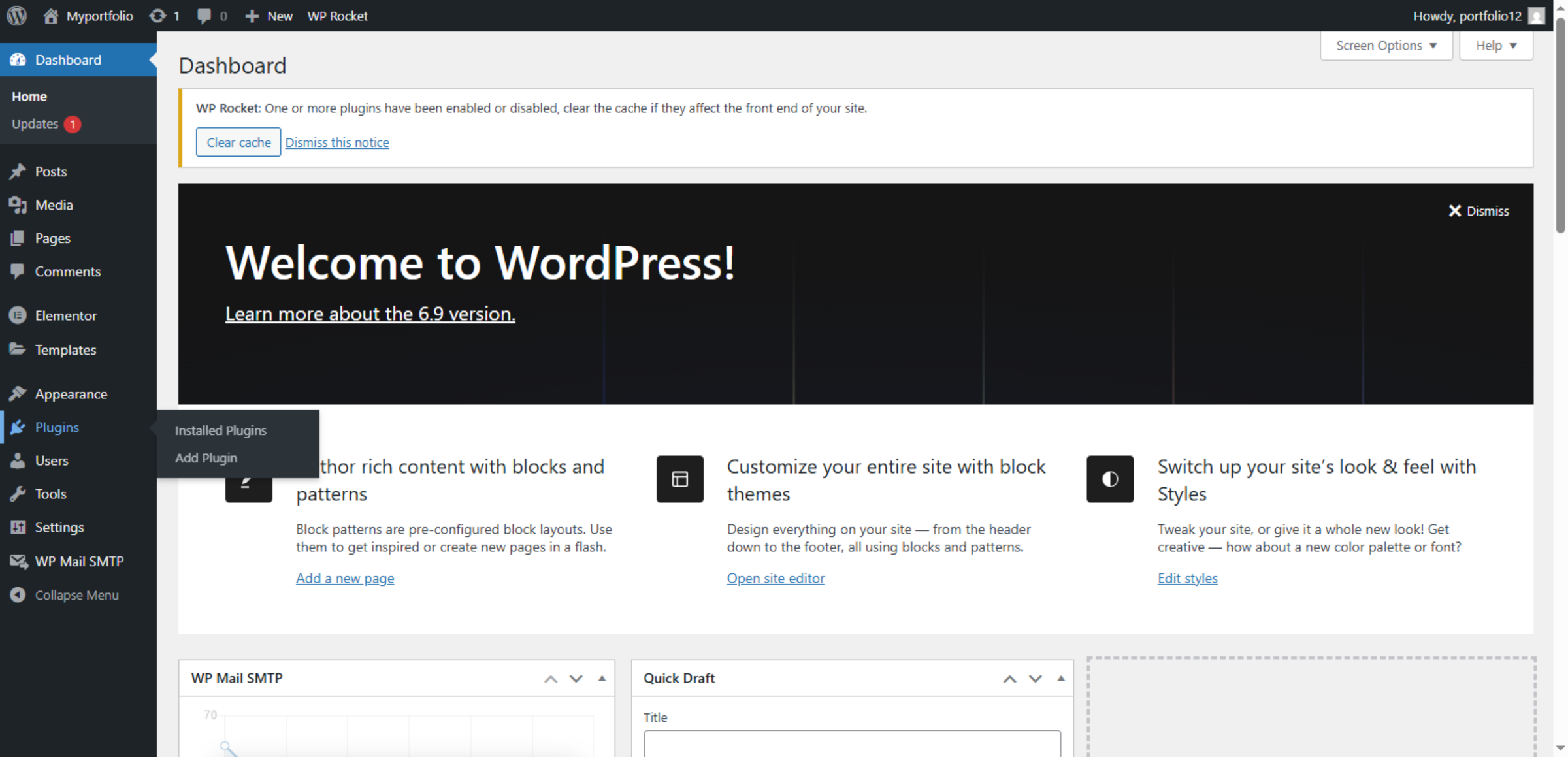Click the Templates folder icon
This screenshot has width=1568, height=757.
click(x=18, y=349)
